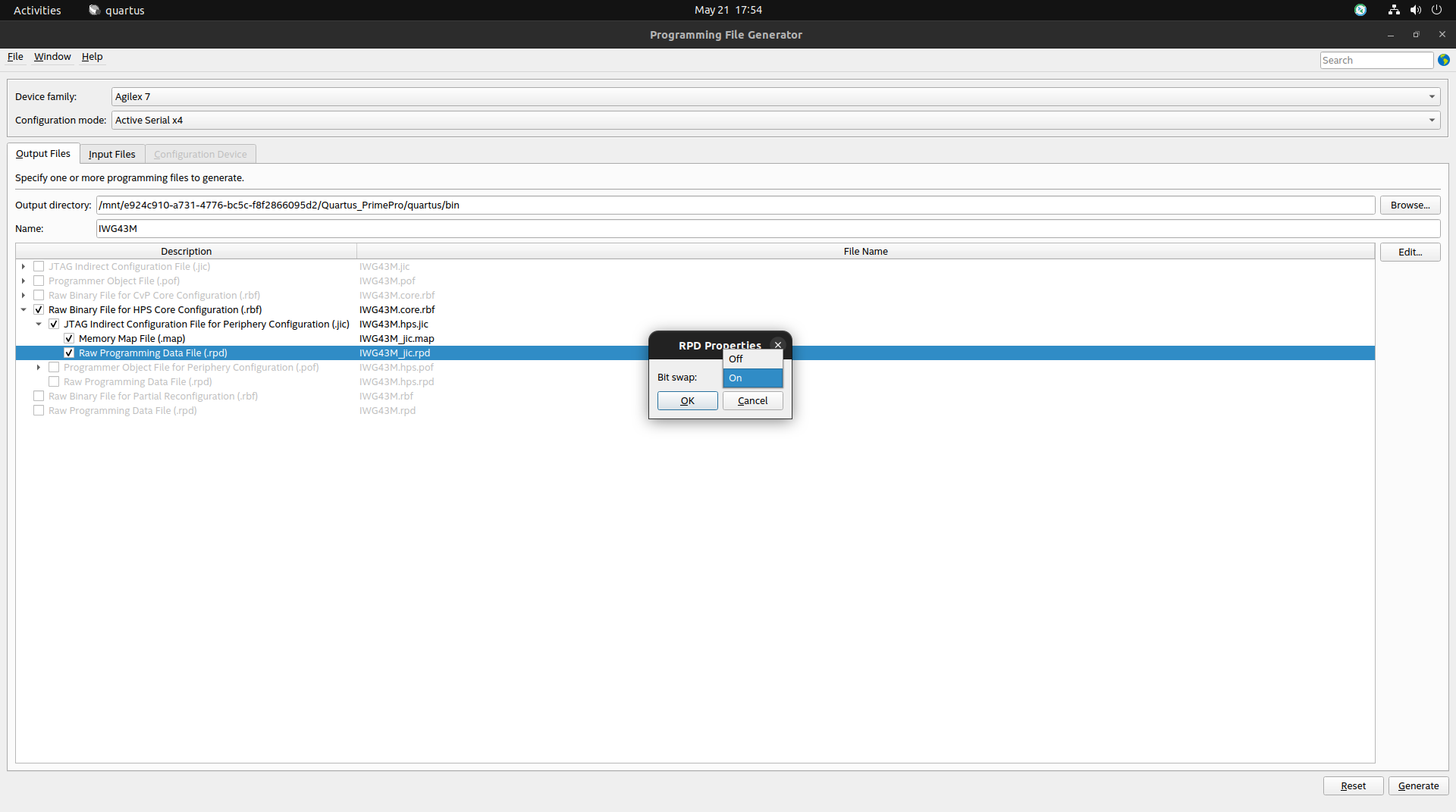Open Activities overview
This screenshot has width=1456, height=812.
(x=37, y=10)
